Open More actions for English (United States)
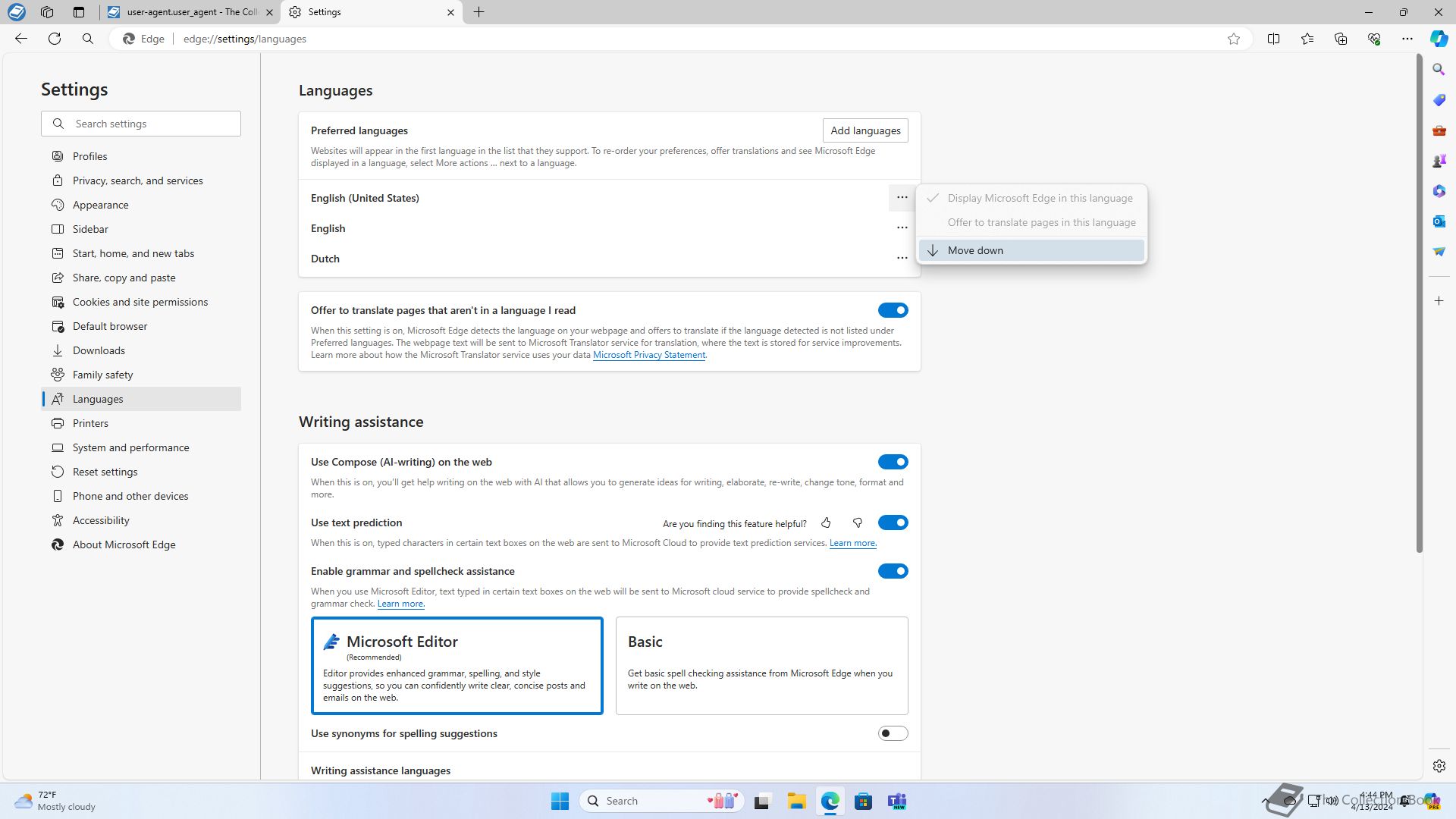Screen dimensions: 1456x819 point(902,198)
